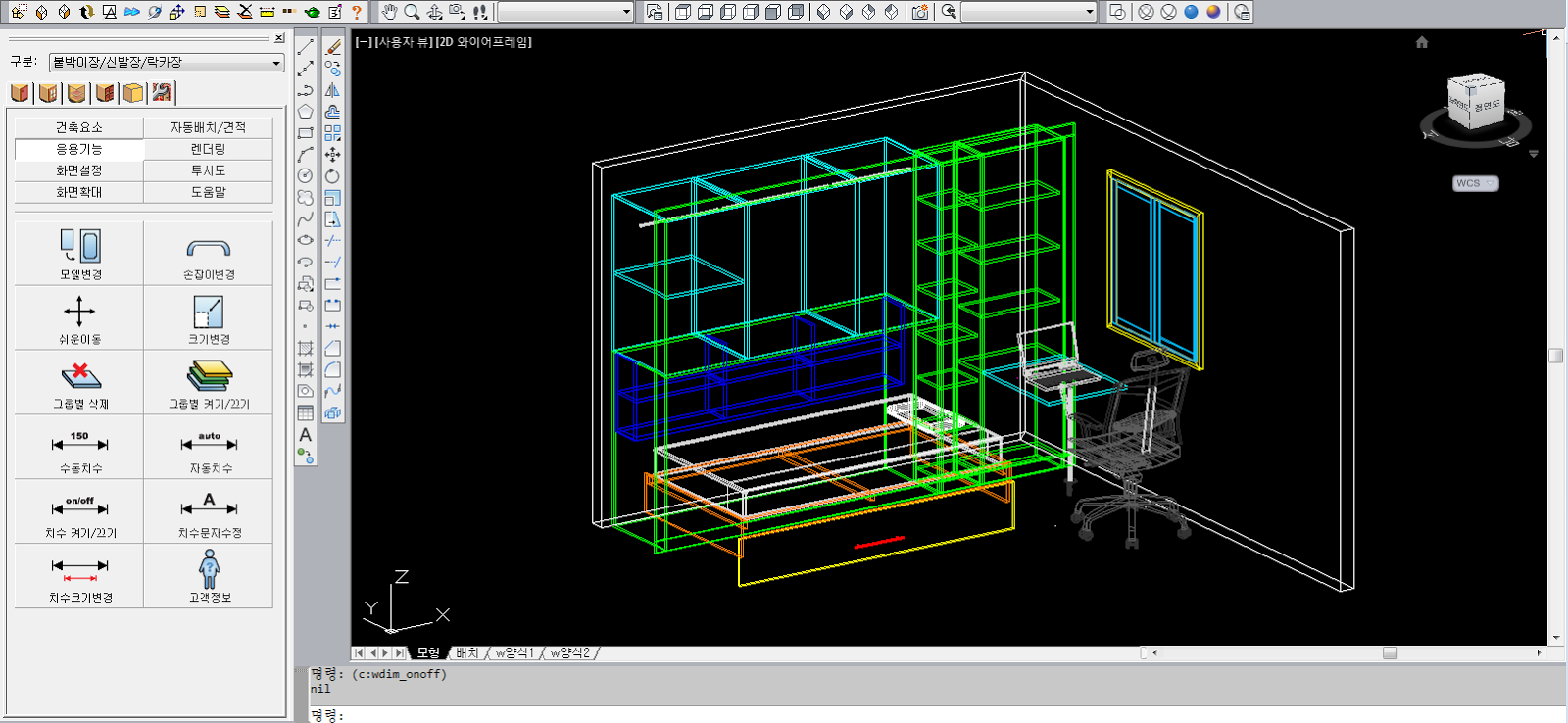This screenshot has width=1568, height=723.
Task: Expand the ViewCube menu arrow
Action: click(x=1534, y=154)
